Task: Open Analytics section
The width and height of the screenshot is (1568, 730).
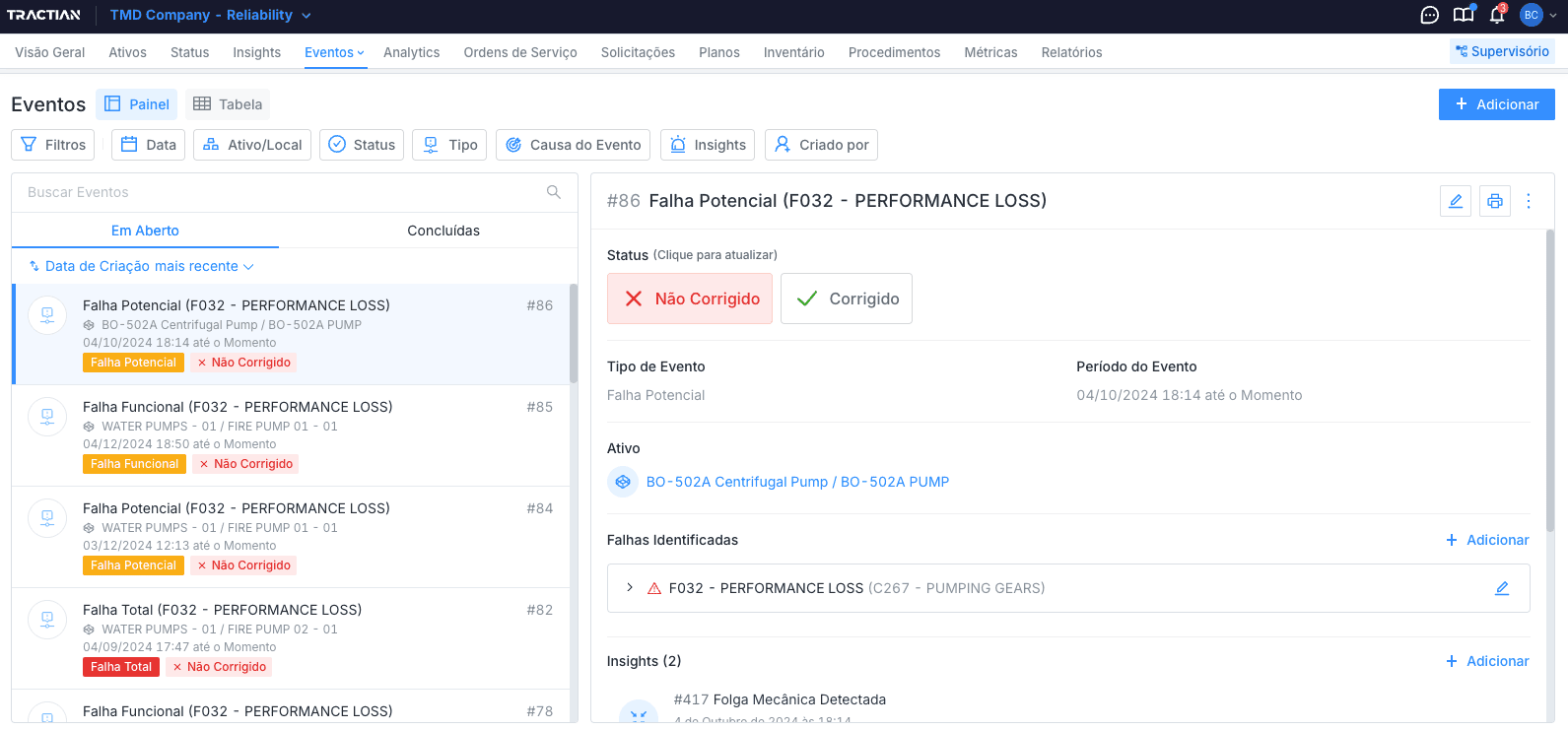Action: [411, 52]
